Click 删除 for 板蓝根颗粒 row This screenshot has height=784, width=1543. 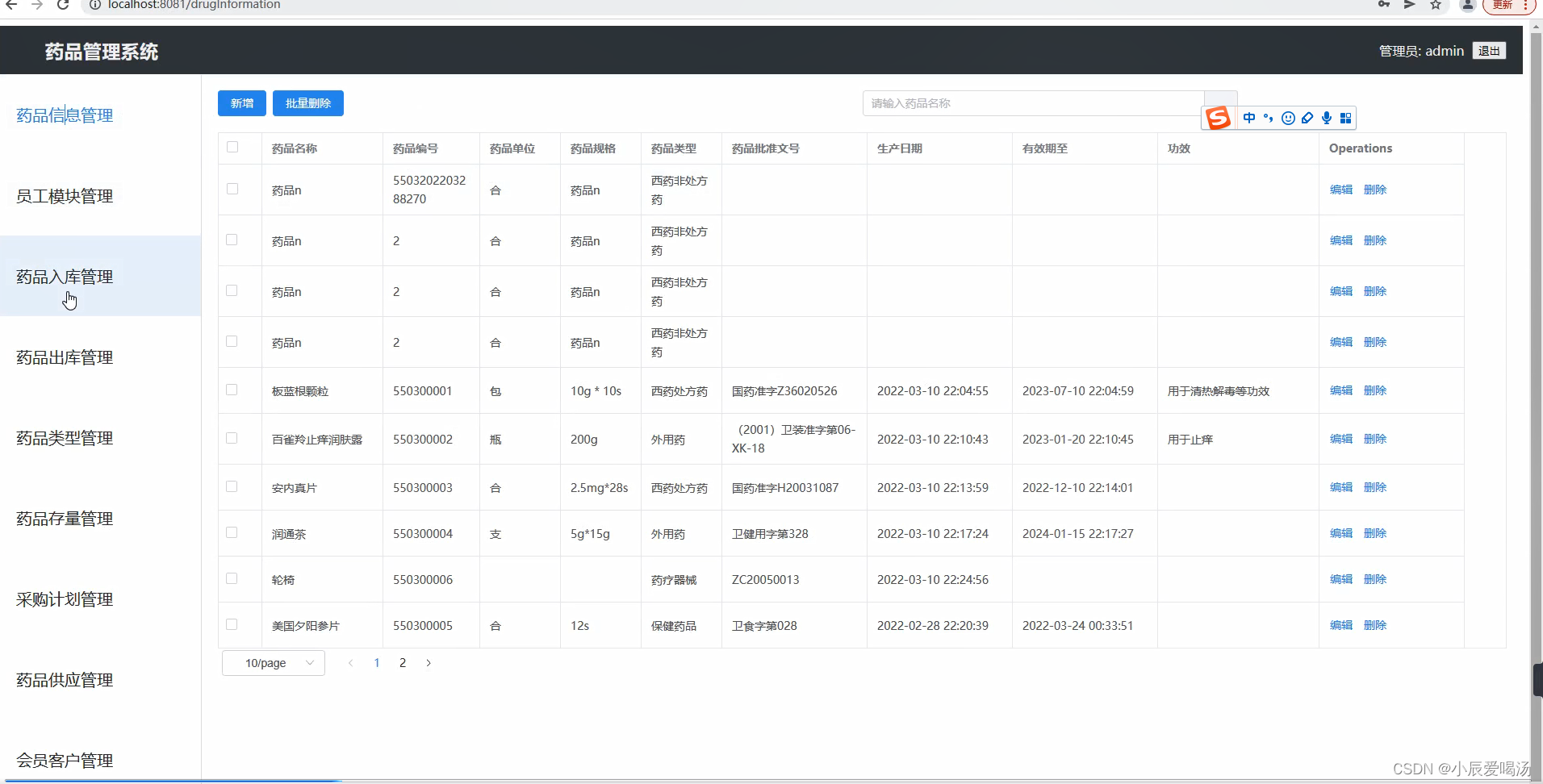click(x=1375, y=390)
